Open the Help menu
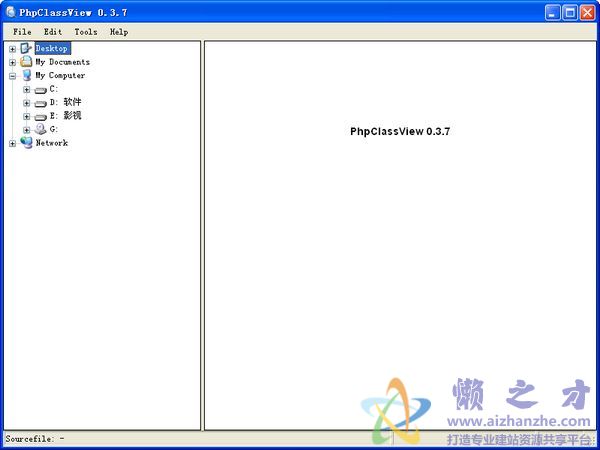The width and height of the screenshot is (600, 450). pyautogui.click(x=119, y=32)
